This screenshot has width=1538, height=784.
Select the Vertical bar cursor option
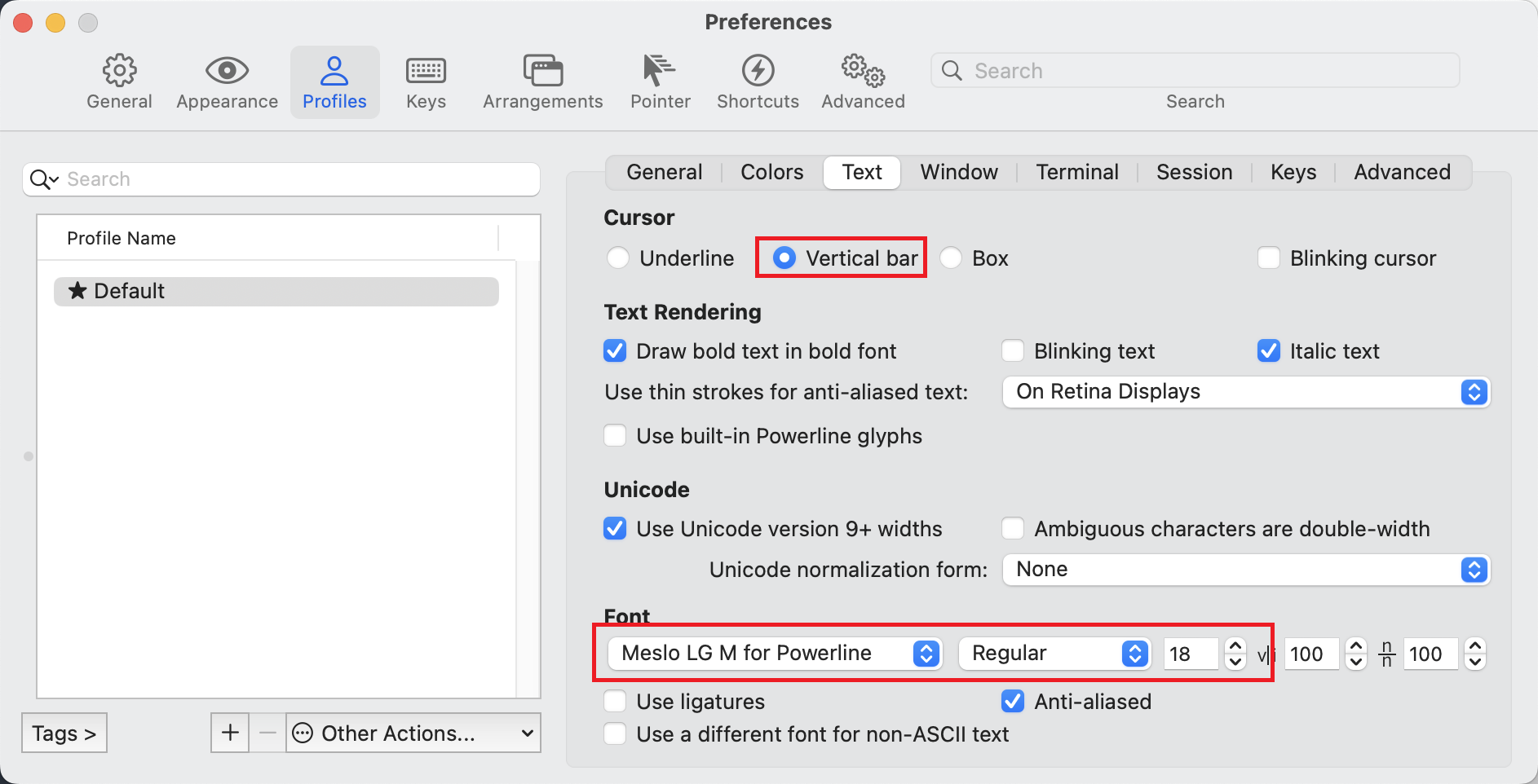784,258
